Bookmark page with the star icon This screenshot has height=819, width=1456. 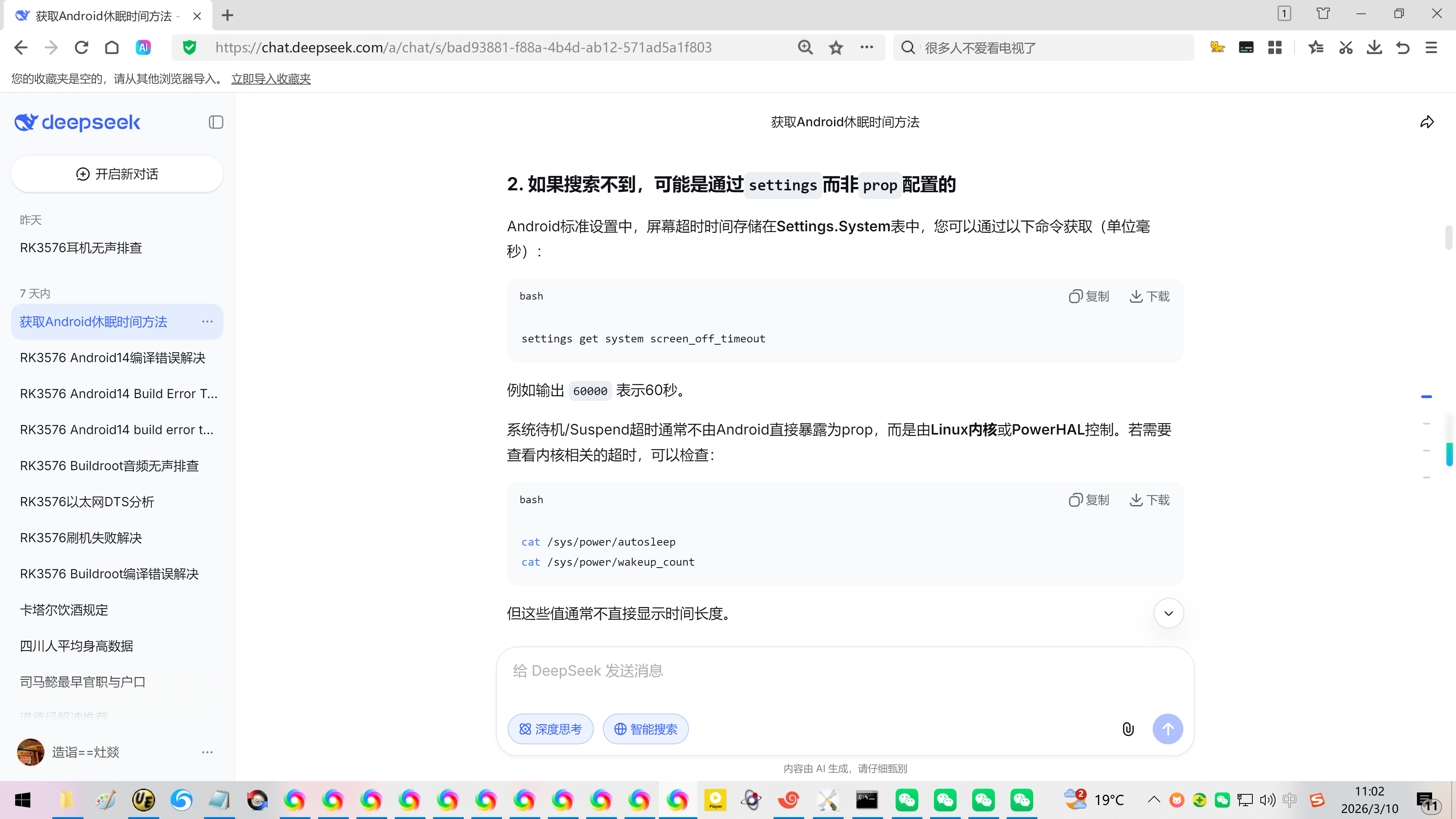tap(836, 48)
